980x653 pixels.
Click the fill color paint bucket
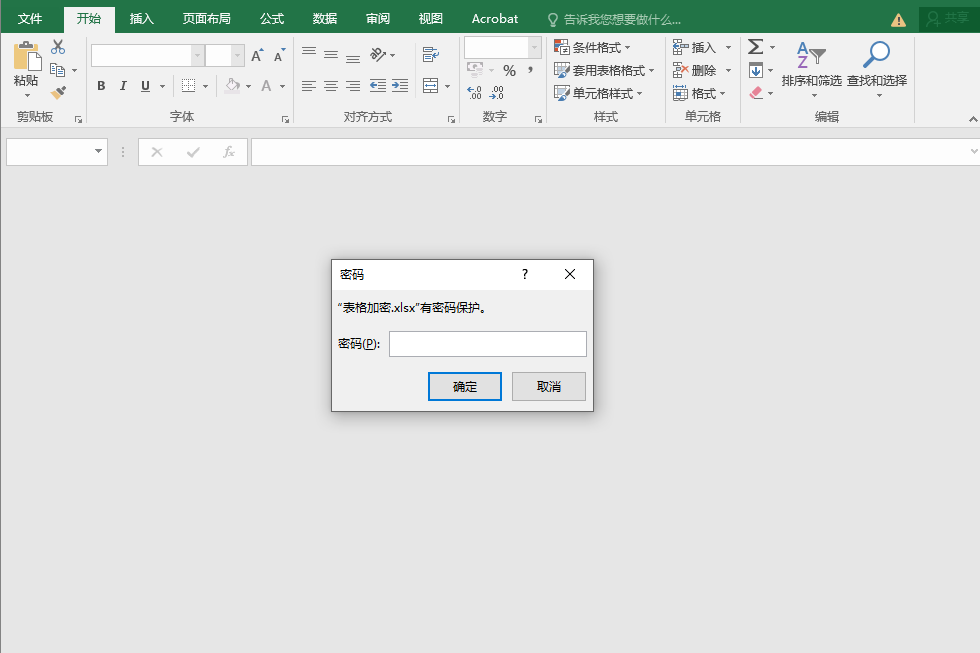232,86
